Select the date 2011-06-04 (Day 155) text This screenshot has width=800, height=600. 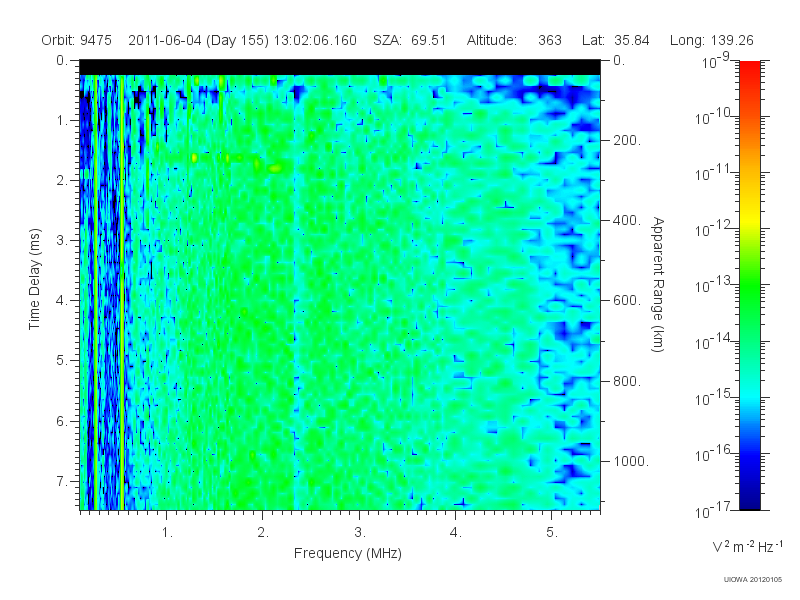pyautogui.click(x=198, y=40)
